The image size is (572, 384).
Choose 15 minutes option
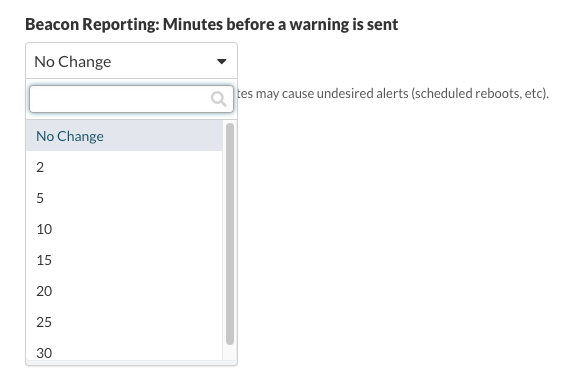pos(124,260)
